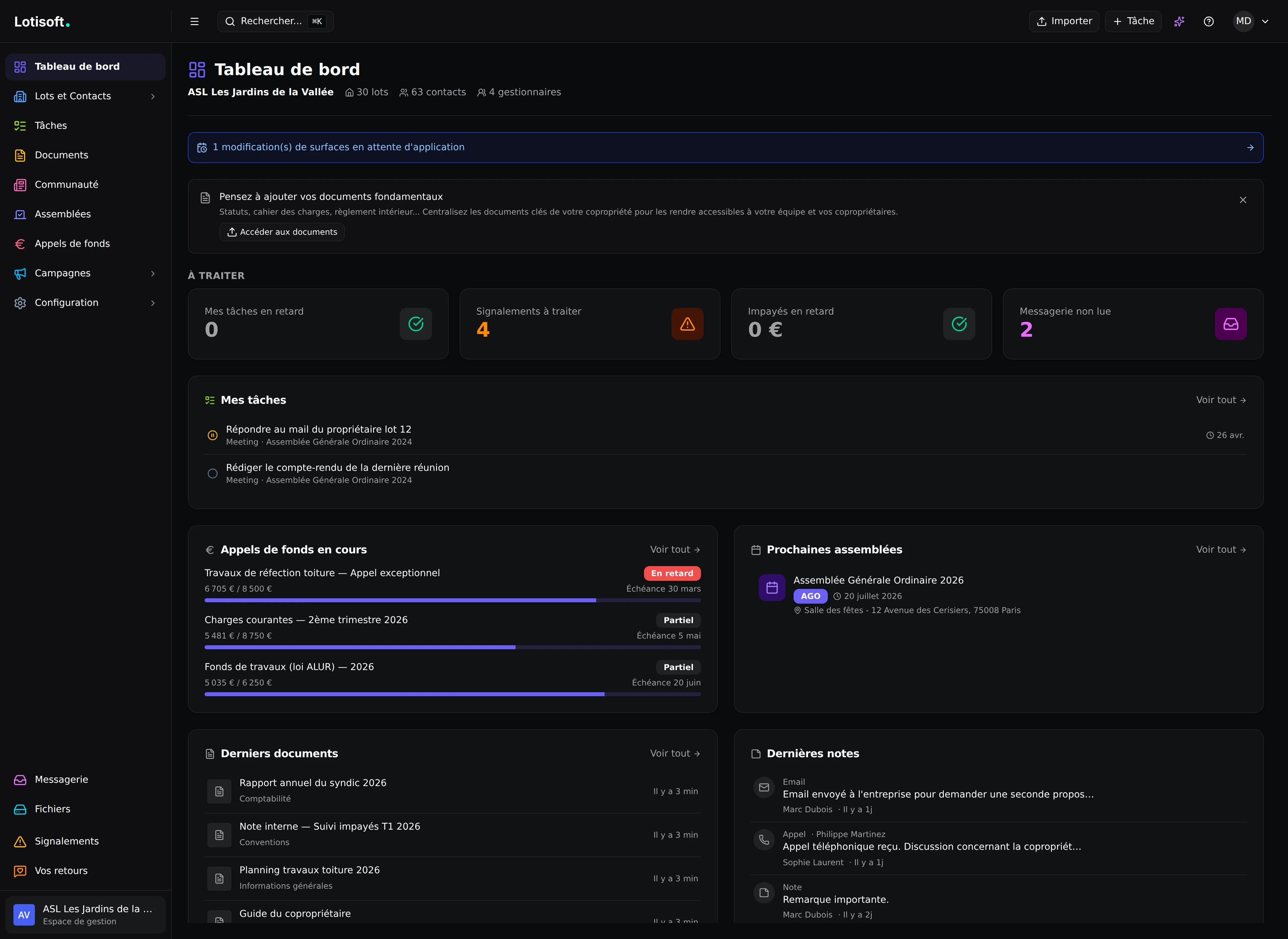Click the inbox icon on Messagerie non lue card

coord(1231,324)
